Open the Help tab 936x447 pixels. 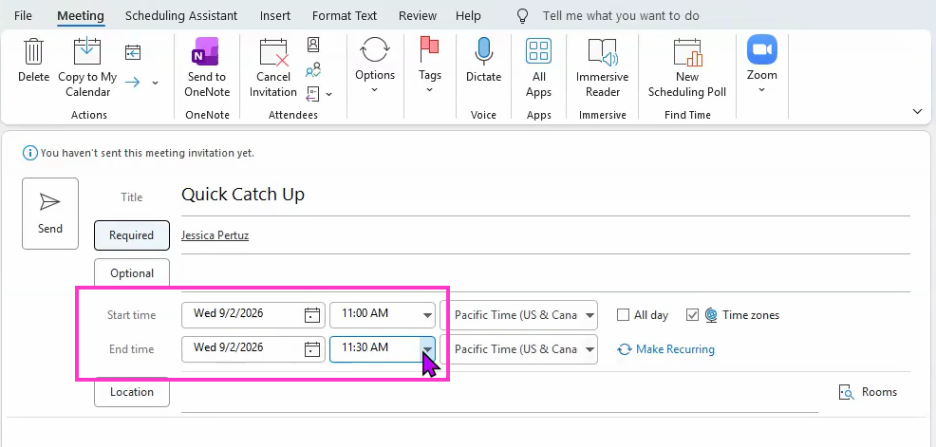click(468, 16)
